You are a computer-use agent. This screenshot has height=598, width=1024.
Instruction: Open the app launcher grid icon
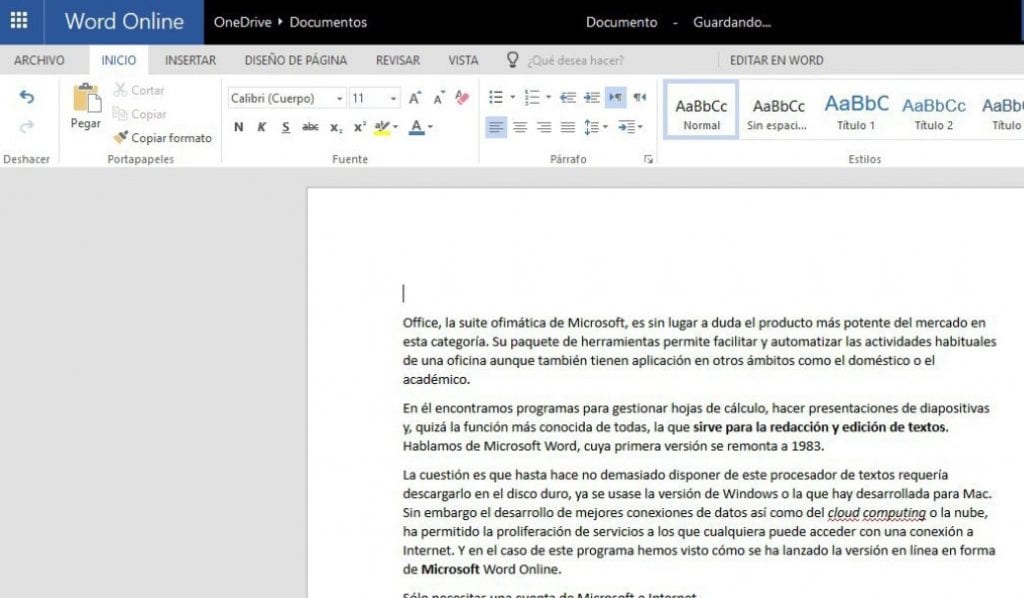tap(19, 21)
